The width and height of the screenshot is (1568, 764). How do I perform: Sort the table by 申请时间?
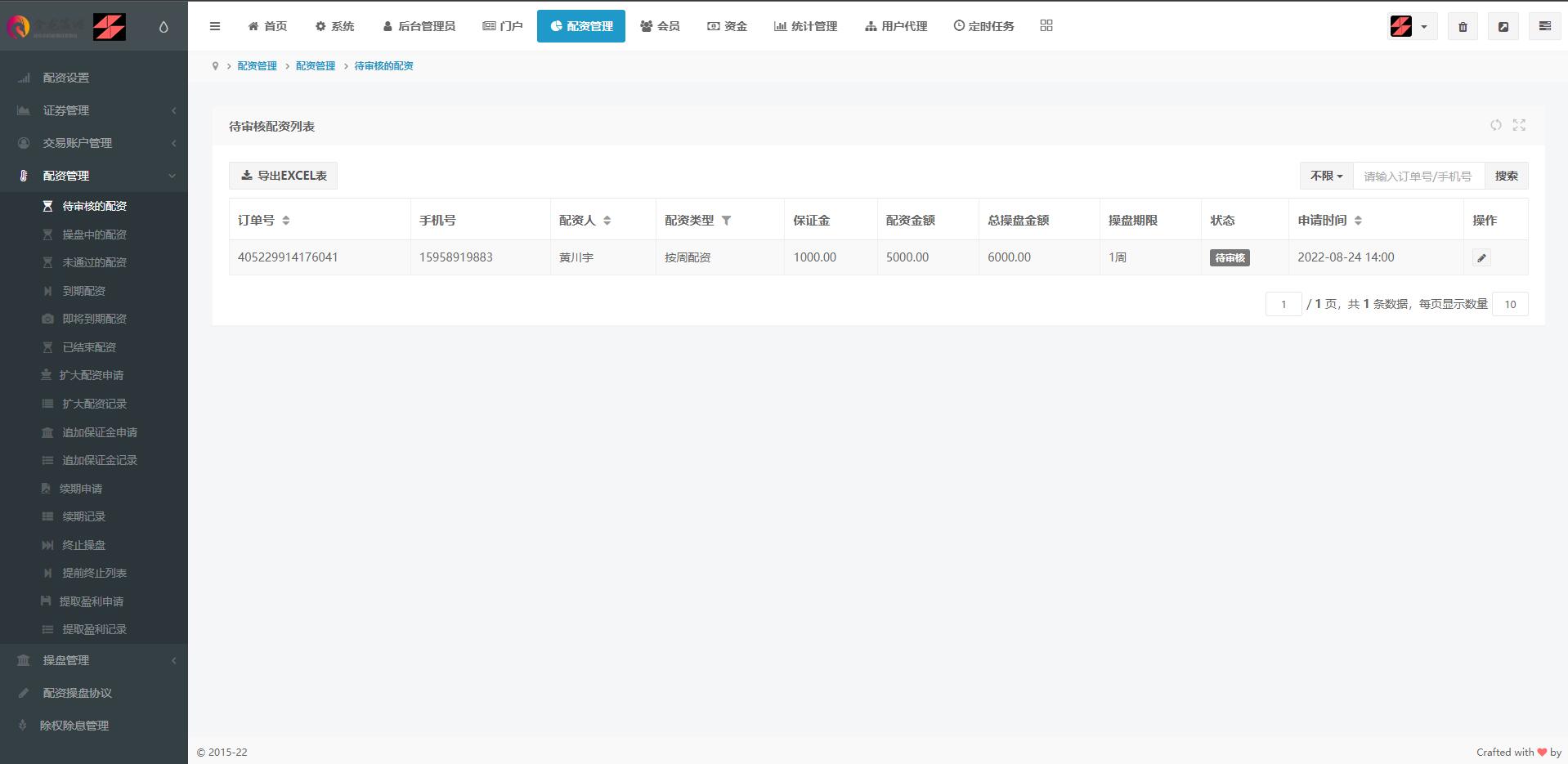coord(1358,221)
